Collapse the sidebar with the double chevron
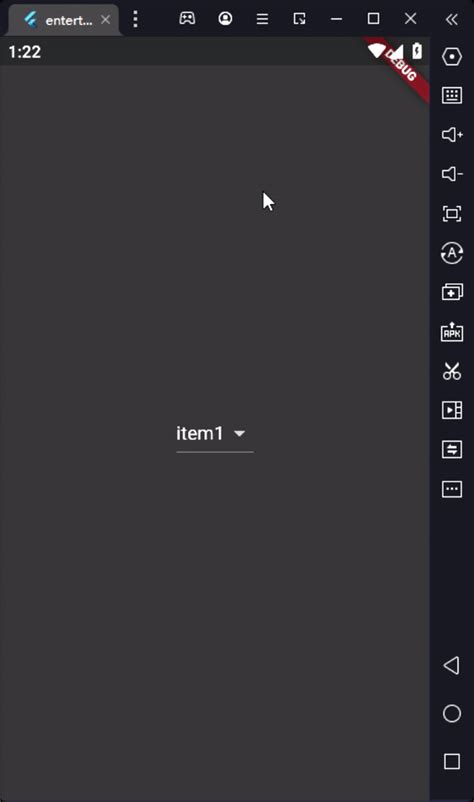Viewport: 474px width, 802px height. [452, 19]
